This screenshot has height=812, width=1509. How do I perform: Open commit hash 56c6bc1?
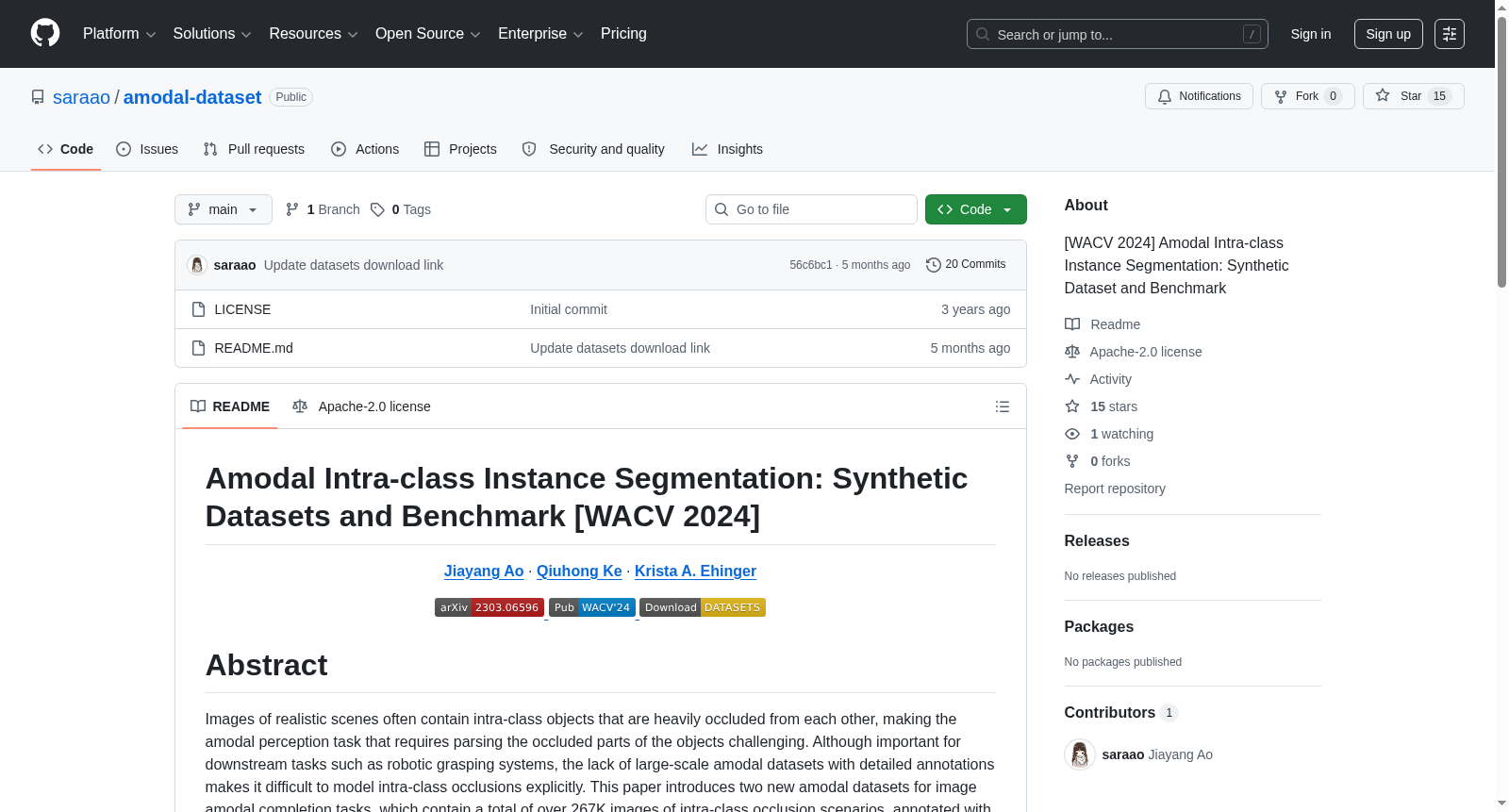811,265
